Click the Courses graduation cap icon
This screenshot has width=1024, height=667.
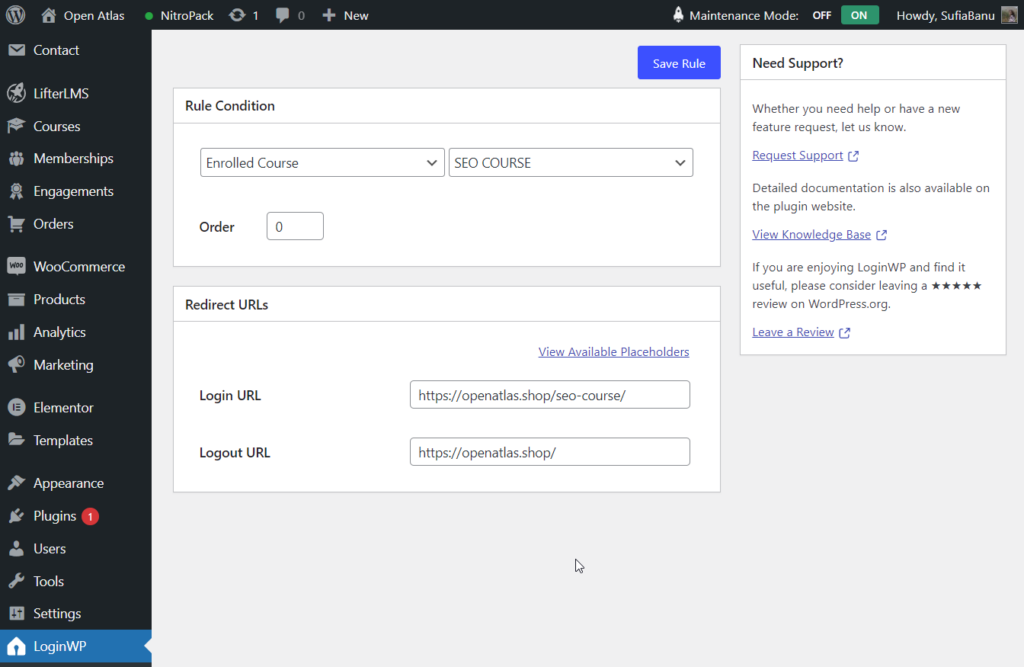(16, 125)
